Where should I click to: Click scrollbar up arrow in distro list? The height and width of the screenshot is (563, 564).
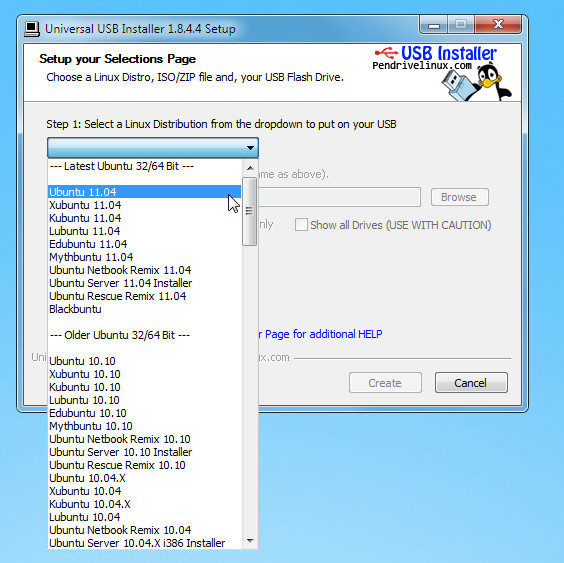tap(250, 168)
